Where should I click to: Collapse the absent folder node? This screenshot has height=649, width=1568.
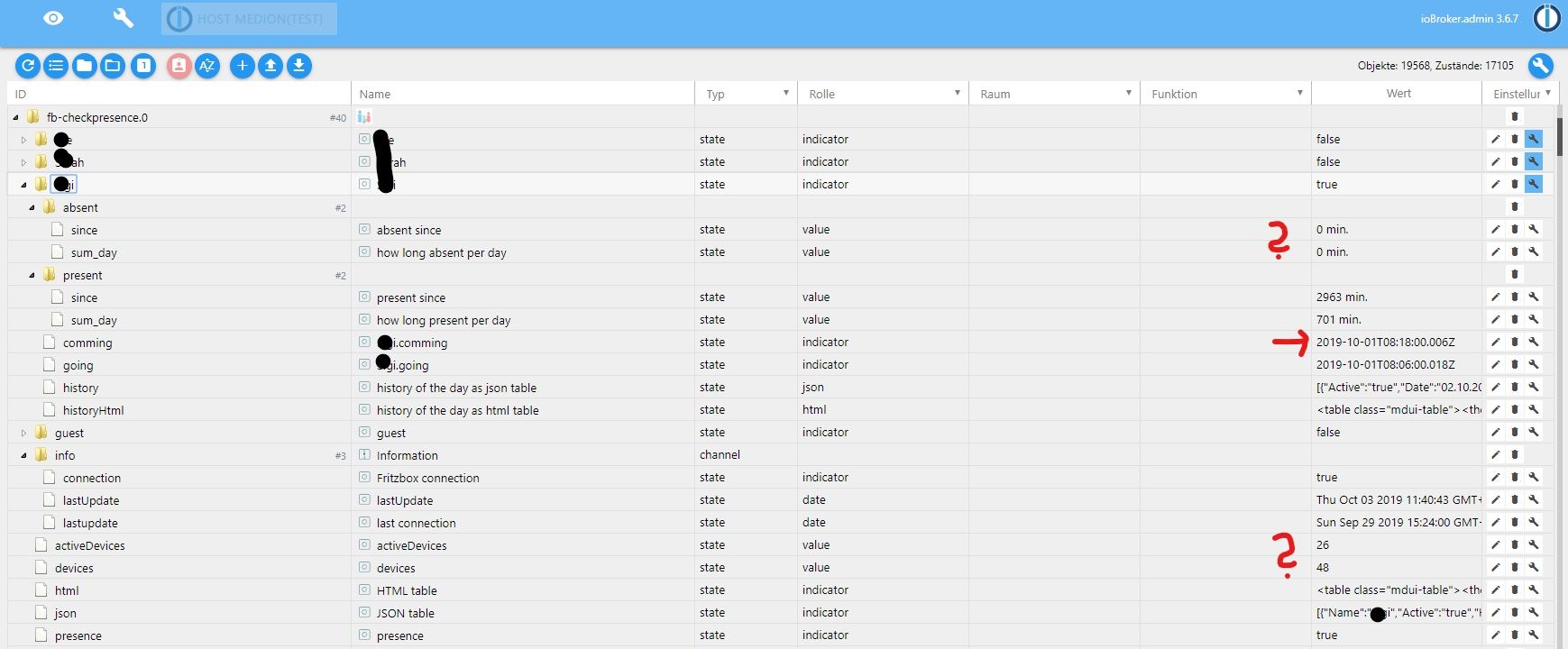click(x=32, y=207)
